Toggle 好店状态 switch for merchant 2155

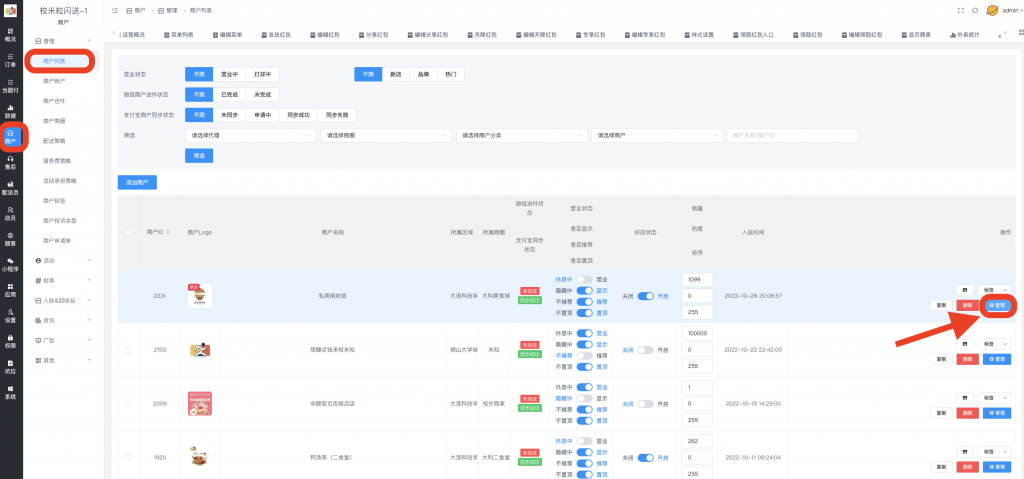coord(645,350)
